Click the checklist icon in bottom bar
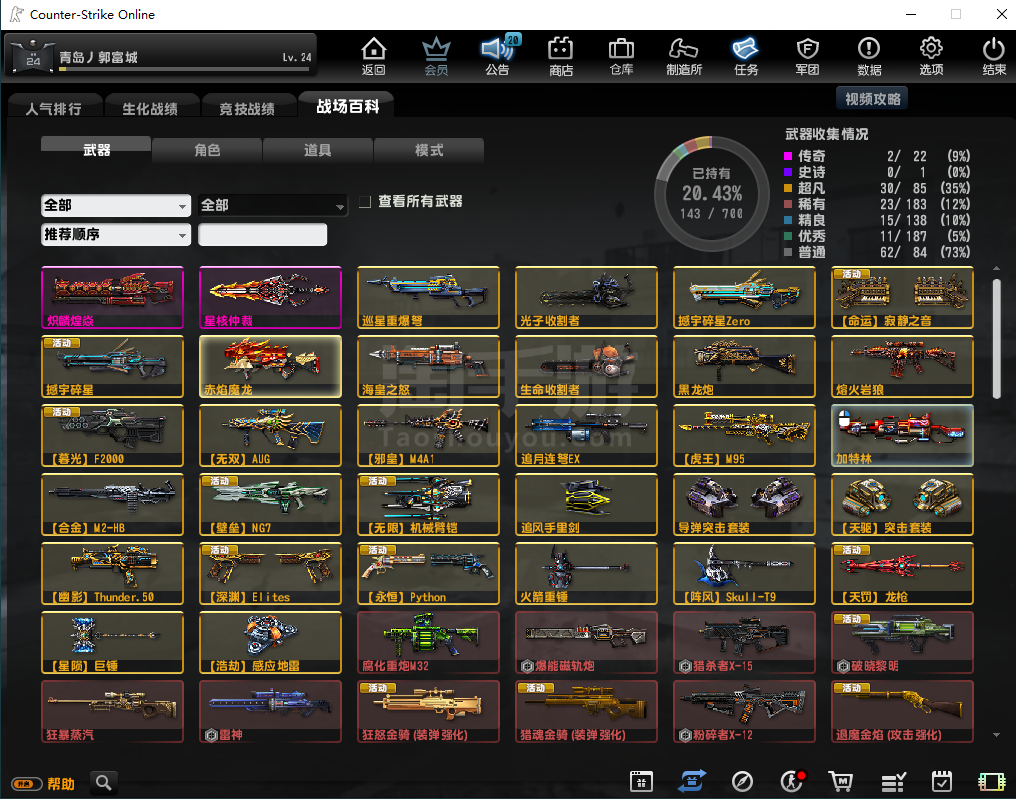This screenshot has height=799, width=1016. [x=892, y=782]
